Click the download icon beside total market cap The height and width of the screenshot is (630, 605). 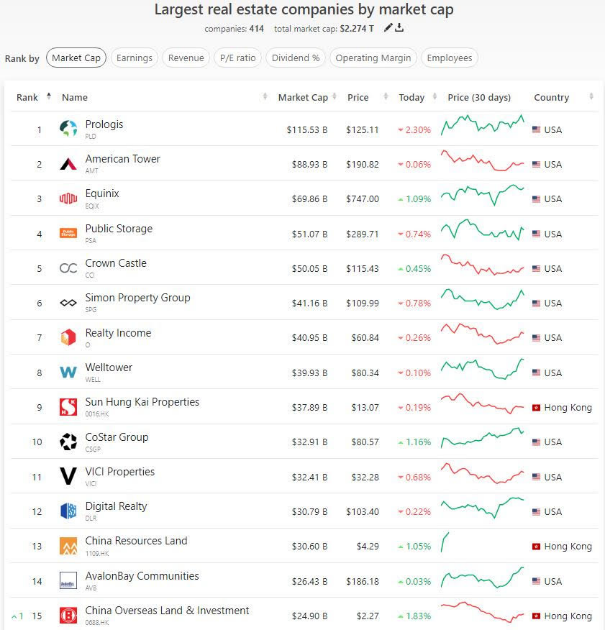click(x=399, y=28)
